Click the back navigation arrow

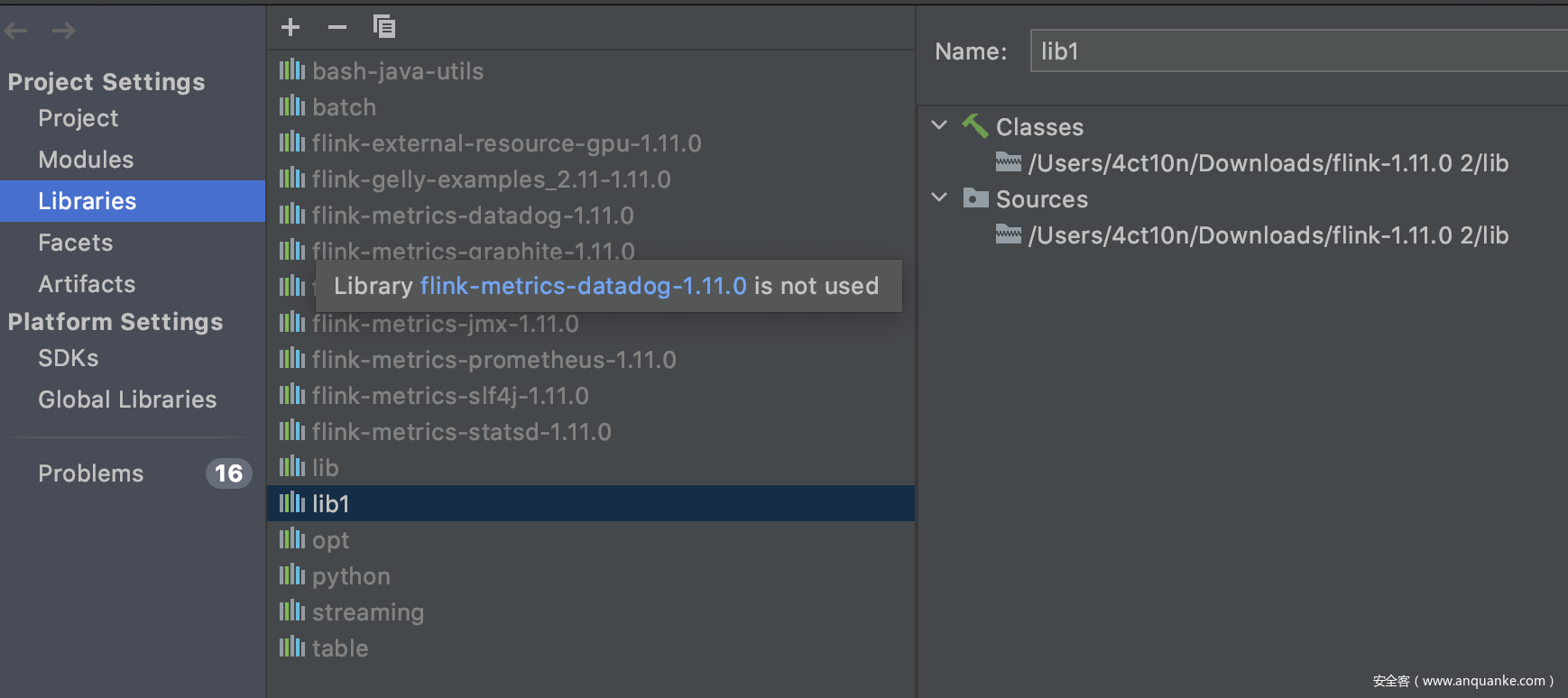(16, 32)
